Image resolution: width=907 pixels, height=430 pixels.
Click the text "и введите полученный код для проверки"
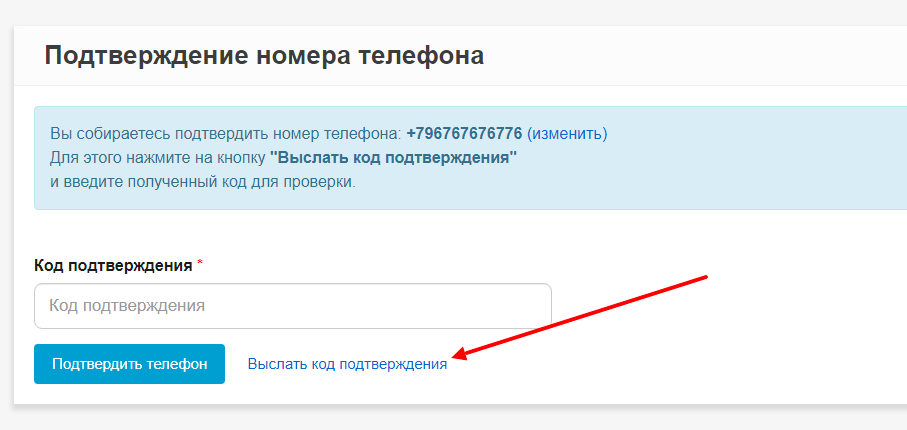pyautogui.click(x=203, y=182)
